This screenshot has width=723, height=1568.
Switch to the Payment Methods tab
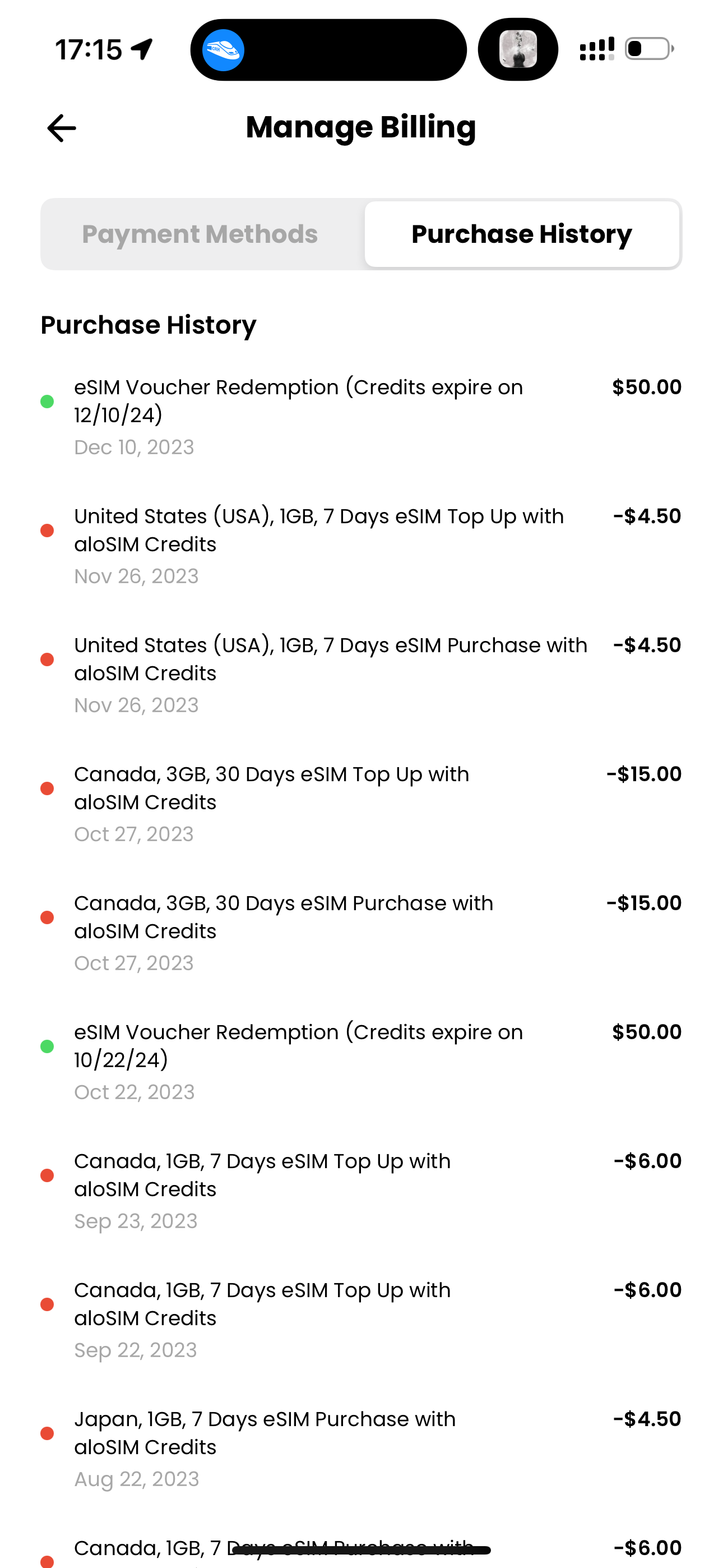click(x=200, y=234)
